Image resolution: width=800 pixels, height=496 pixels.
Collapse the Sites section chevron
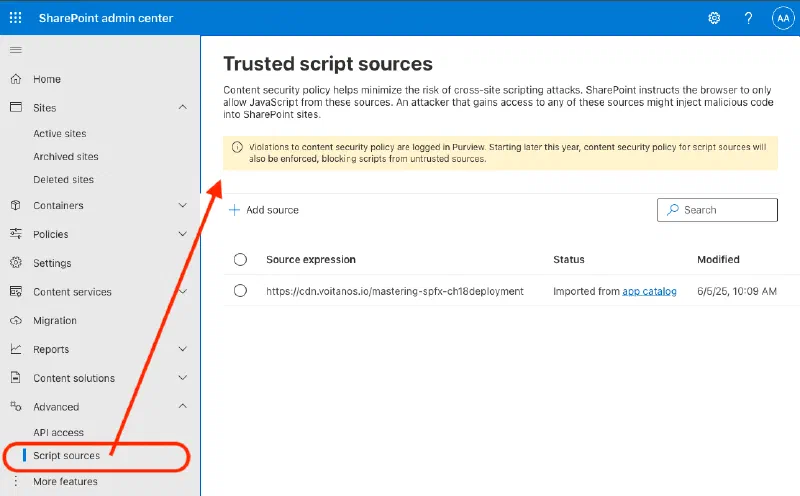pyautogui.click(x=183, y=107)
